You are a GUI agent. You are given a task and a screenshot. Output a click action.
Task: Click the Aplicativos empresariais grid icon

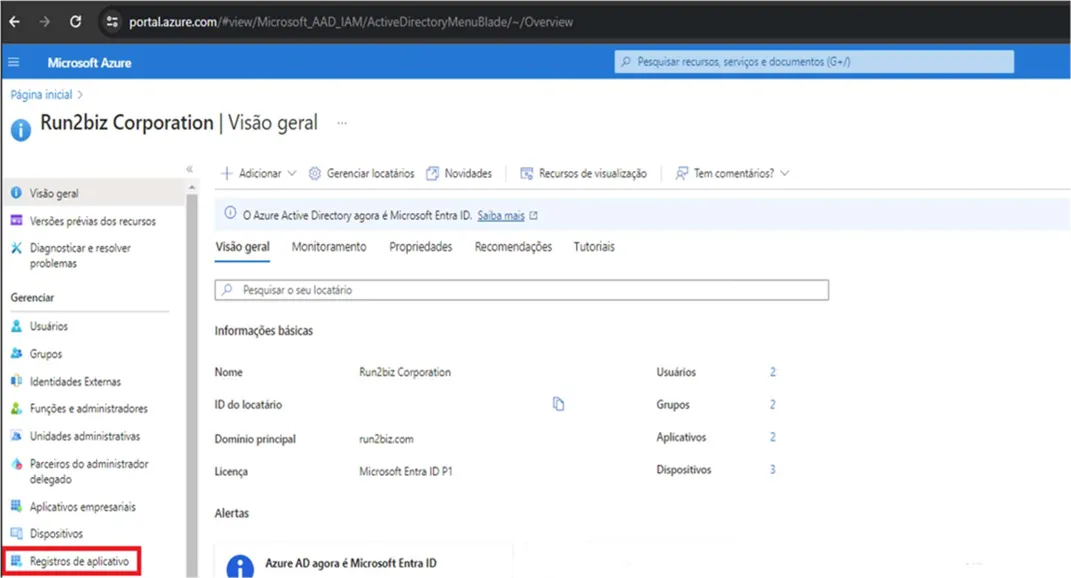(16, 506)
